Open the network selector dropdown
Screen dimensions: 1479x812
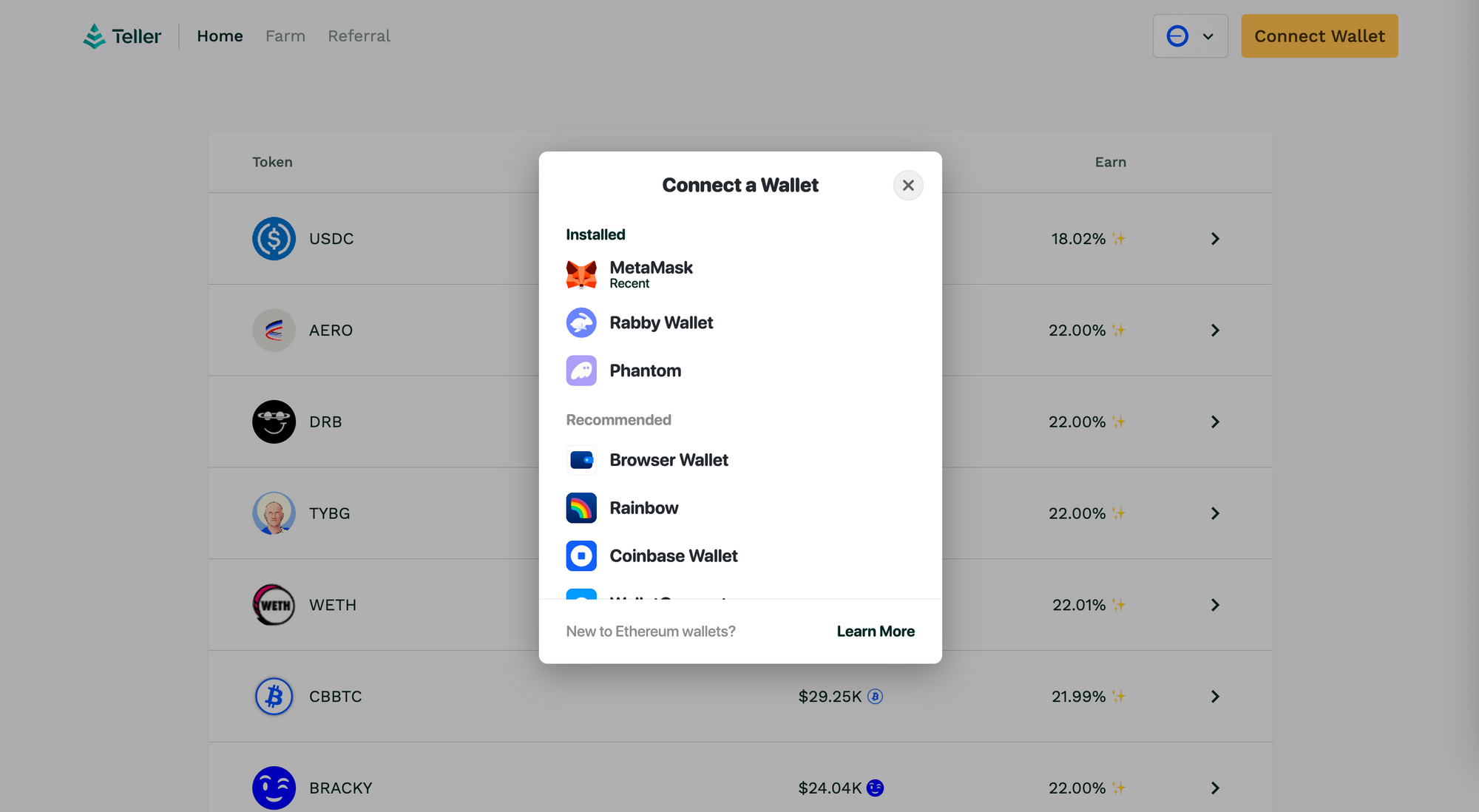click(1190, 36)
